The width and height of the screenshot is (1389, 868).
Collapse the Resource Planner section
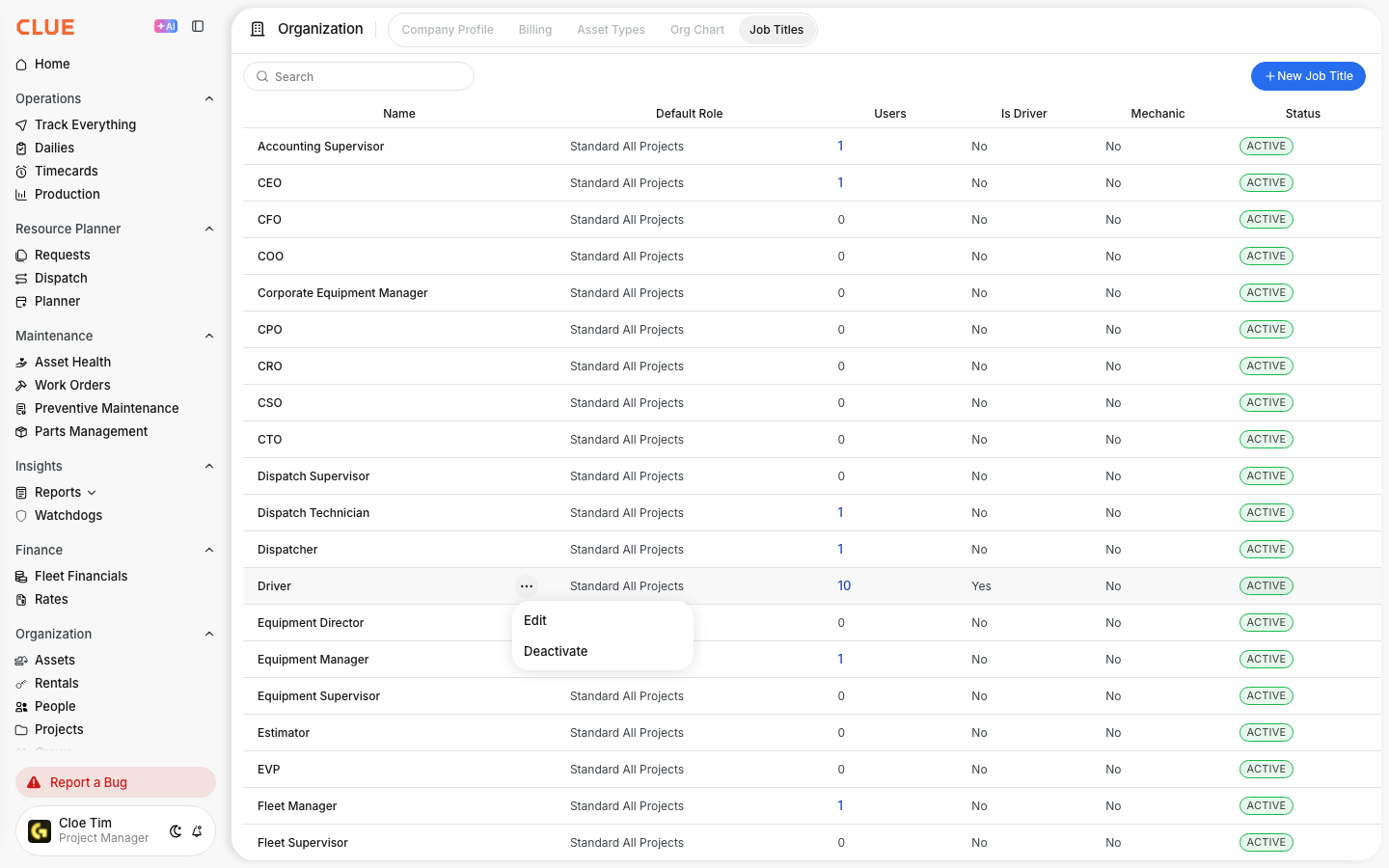pos(209,229)
